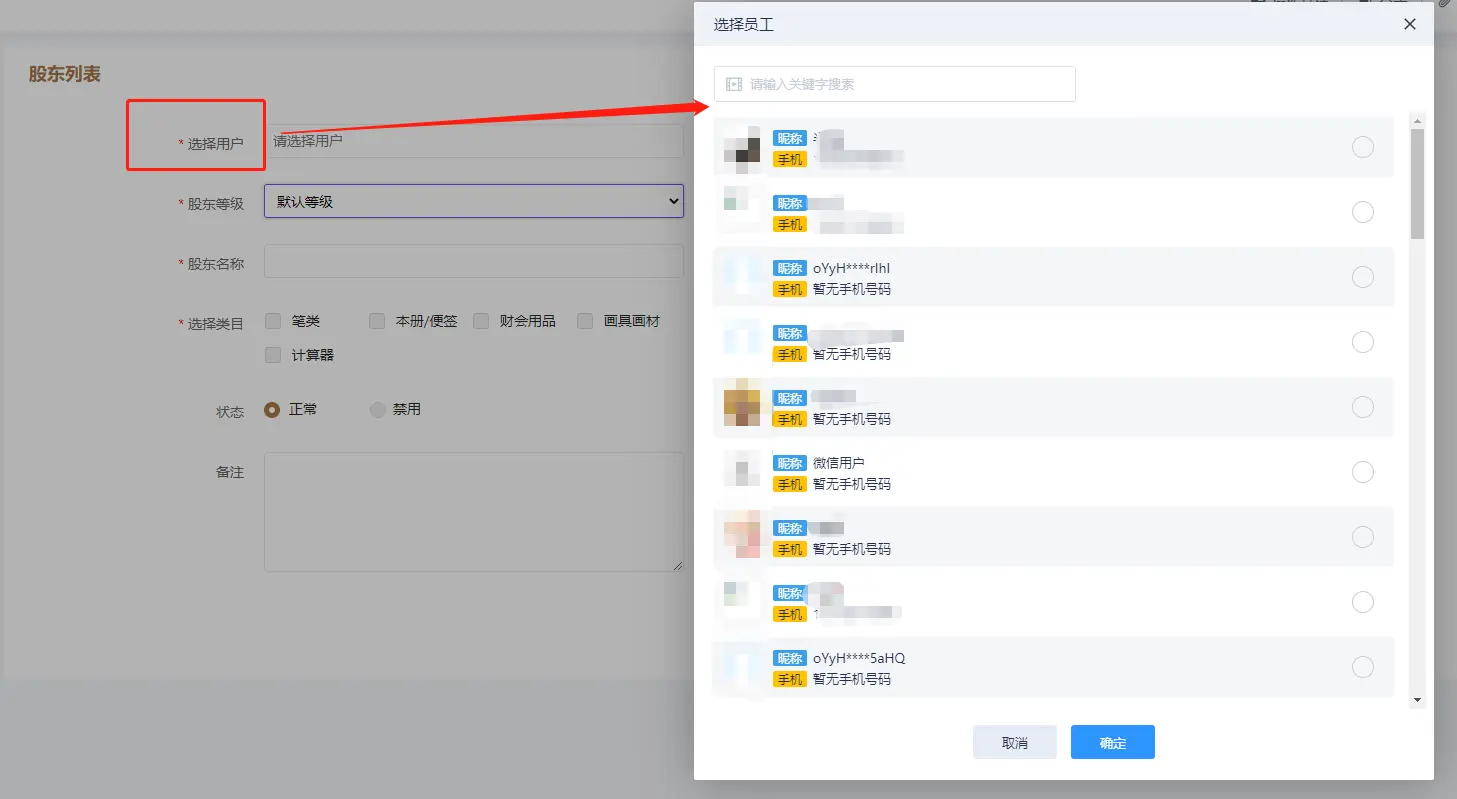
Task: Choose the 禁用 status radio option
Action: click(378, 409)
